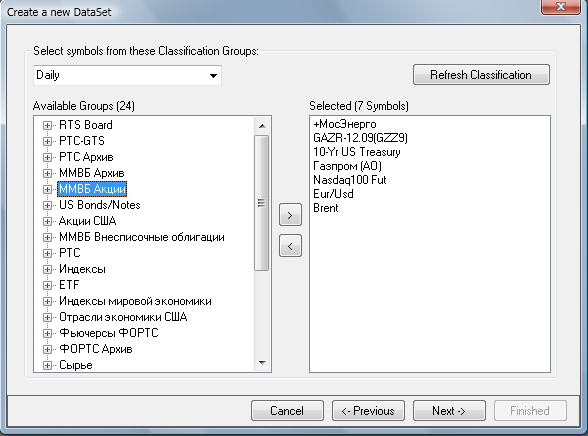Expand the ММВБ Акции group

[x=47, y=189]
